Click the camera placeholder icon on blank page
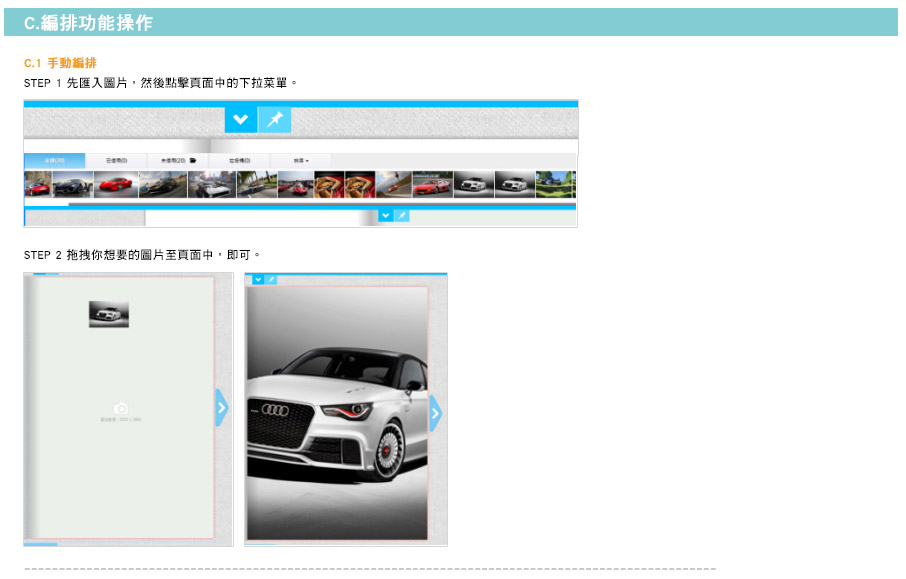This screenshot has height=579, width=906. click(x=121, y=409)
